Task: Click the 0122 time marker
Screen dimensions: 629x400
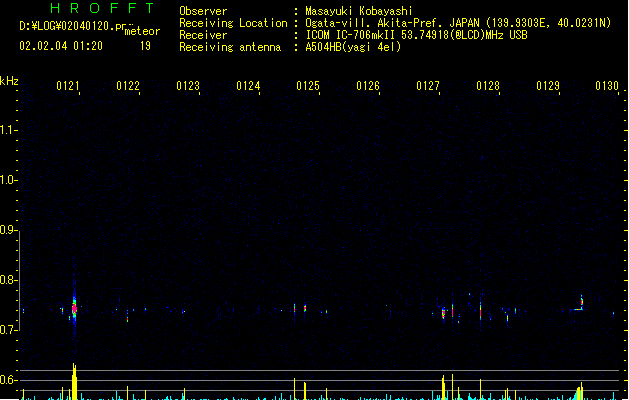Action: click(128, 86)
